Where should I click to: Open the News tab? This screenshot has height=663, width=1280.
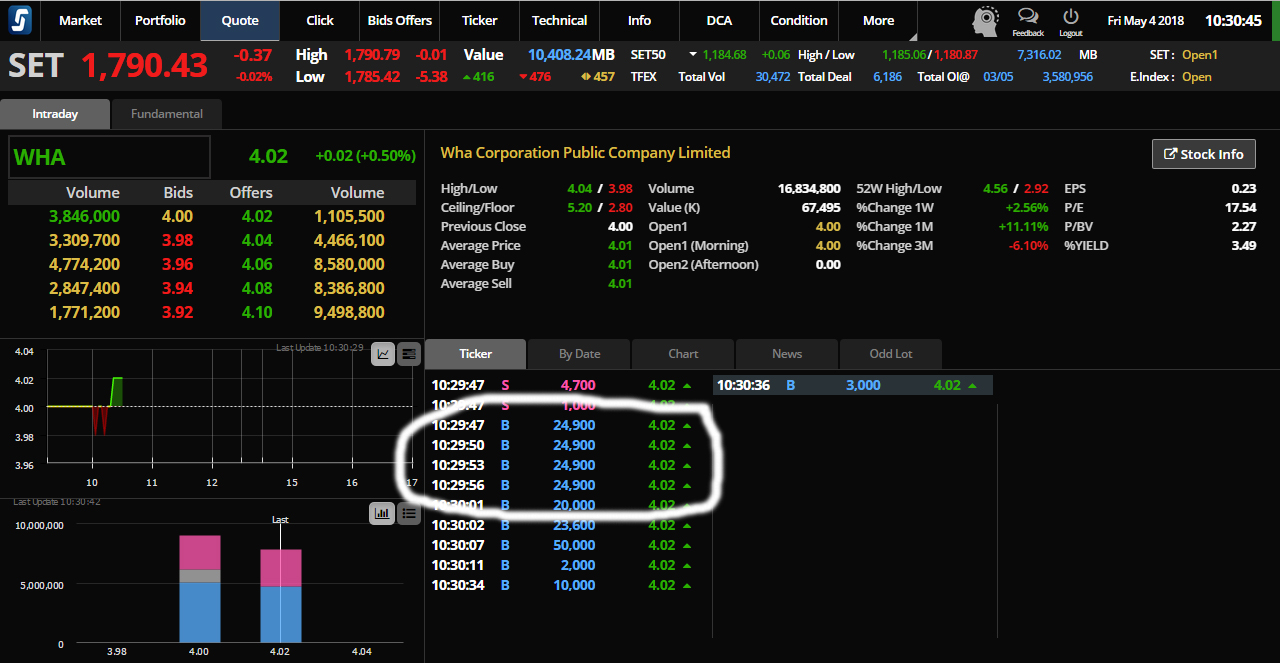tap(787, 354)
